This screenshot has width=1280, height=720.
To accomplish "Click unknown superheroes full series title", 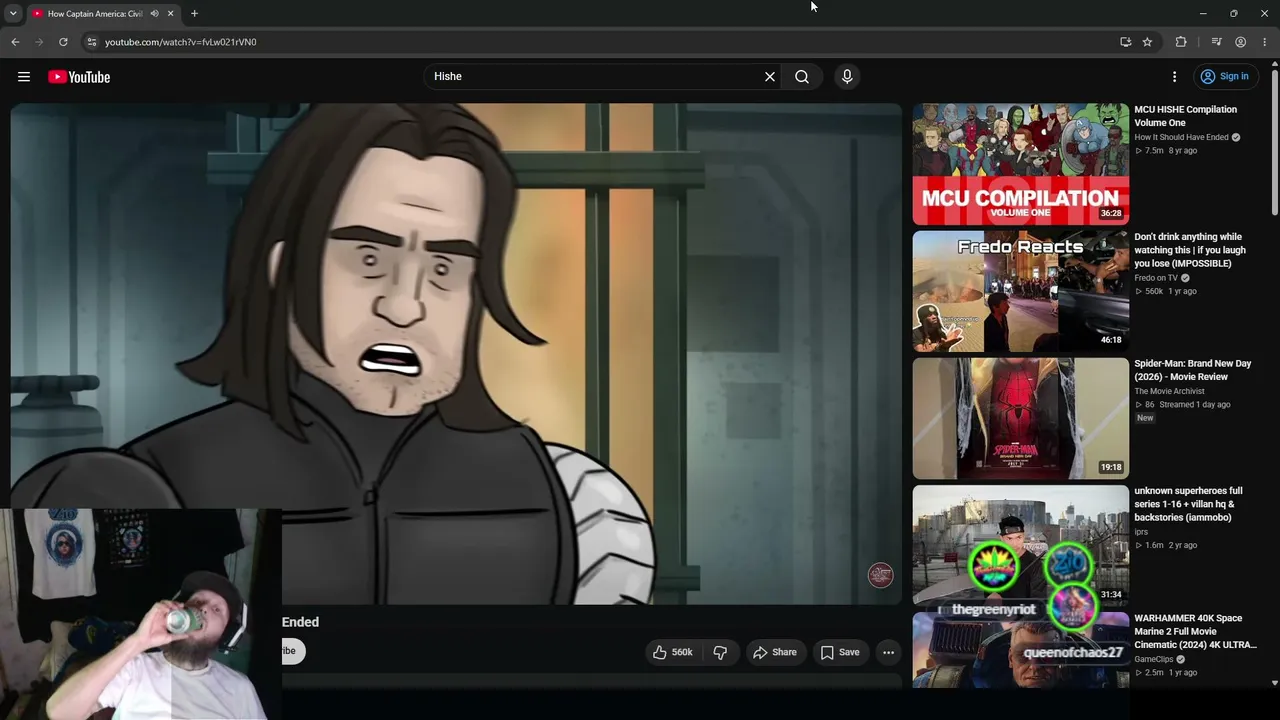I will point(1188,504).
